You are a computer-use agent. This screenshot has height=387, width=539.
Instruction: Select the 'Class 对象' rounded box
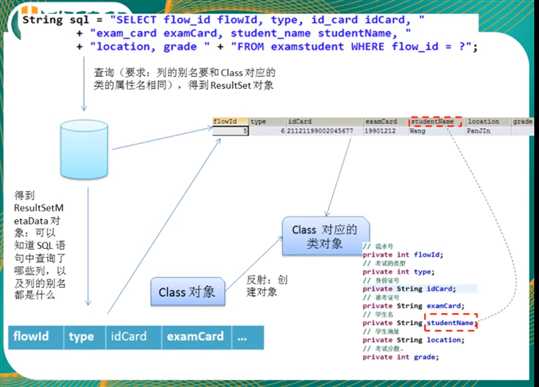188,292
